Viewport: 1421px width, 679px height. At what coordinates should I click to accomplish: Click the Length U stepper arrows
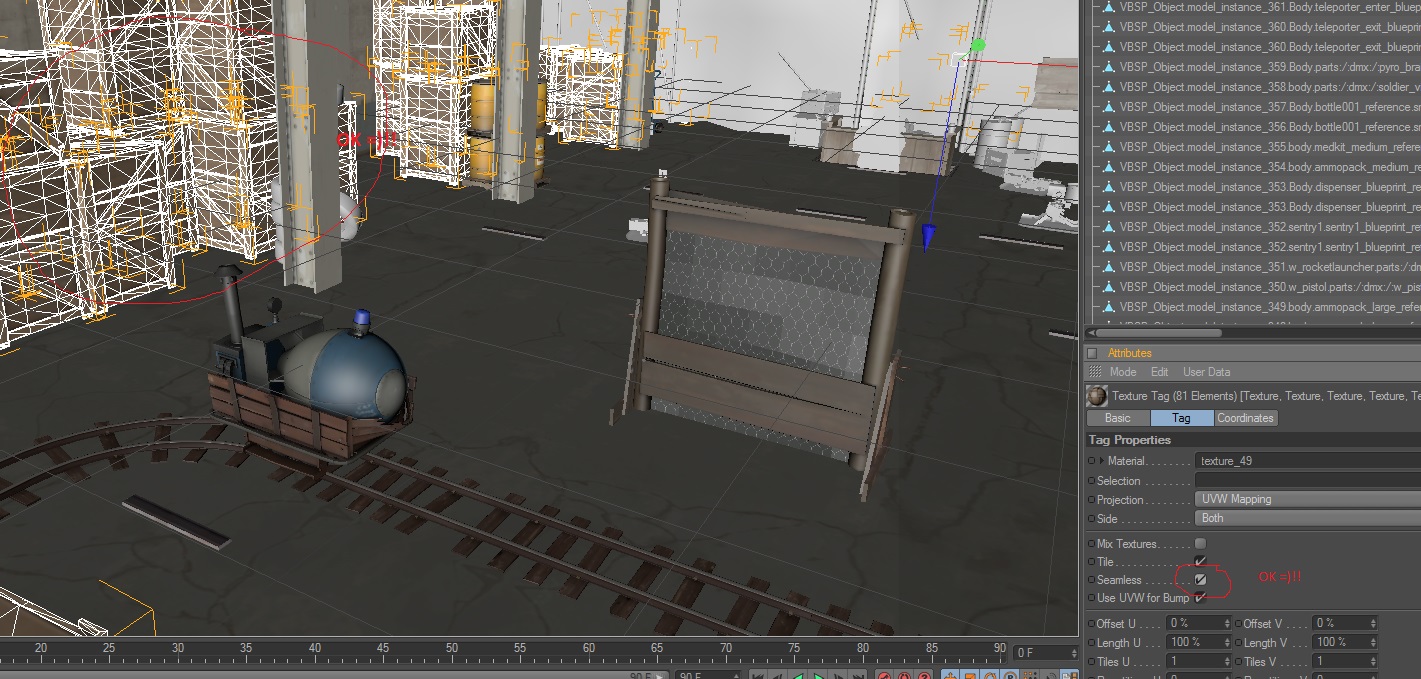1226,643
